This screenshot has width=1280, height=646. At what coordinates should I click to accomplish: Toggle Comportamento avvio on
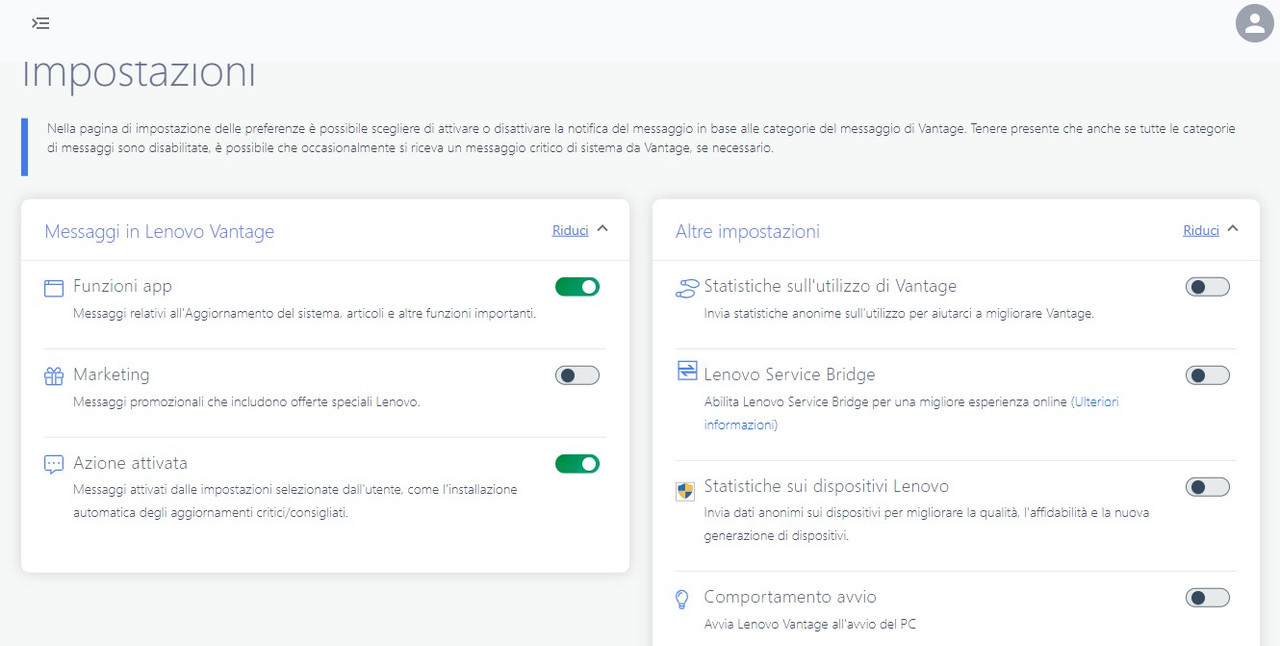1207,598
